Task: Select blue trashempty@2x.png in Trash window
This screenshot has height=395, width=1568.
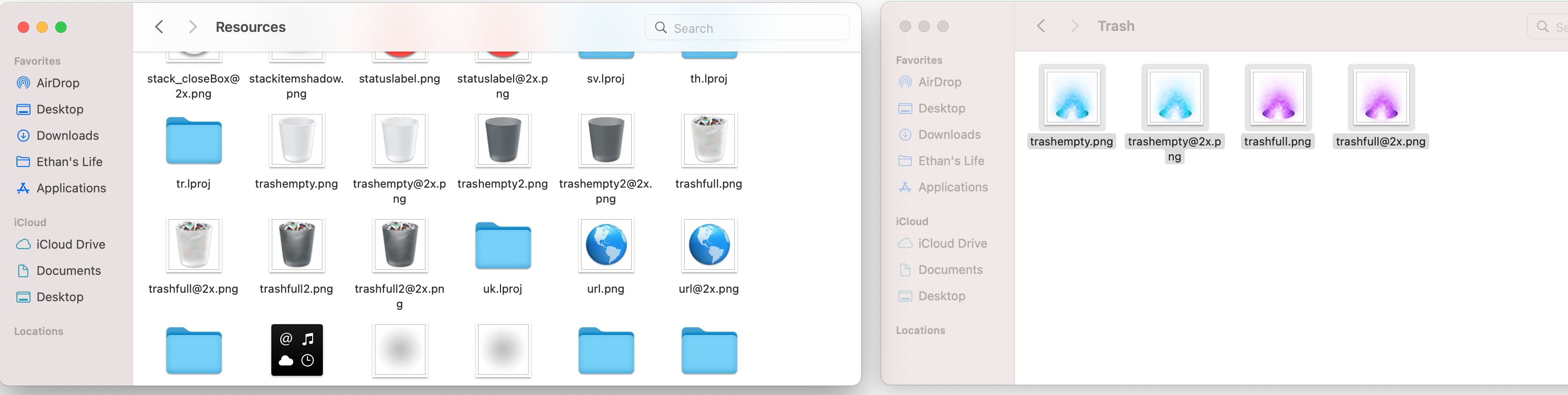Action: [x=1175, y=98]
